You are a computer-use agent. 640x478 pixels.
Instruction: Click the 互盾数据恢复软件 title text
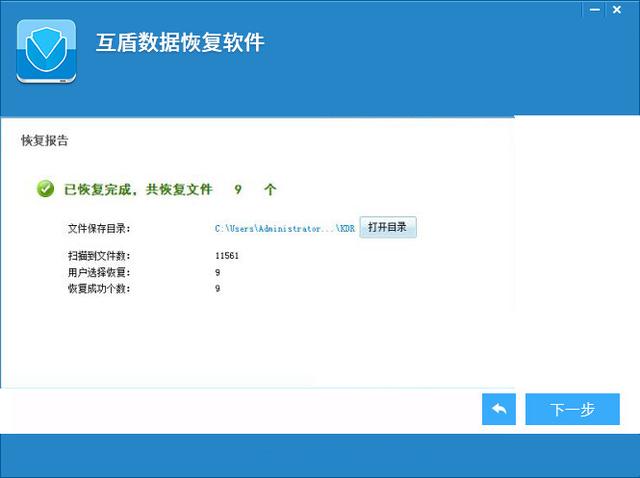tap(180, 42)
